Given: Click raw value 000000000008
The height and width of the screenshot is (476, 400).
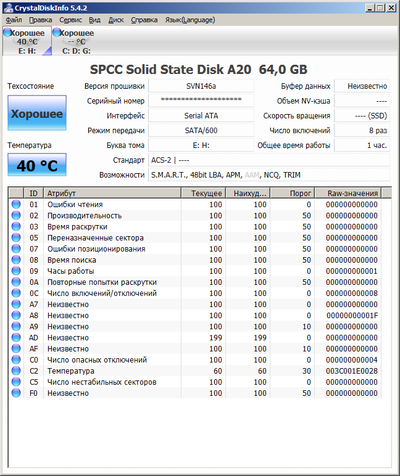Looking at the screenshot, I should pyautogui.click(x=352, y=293).
